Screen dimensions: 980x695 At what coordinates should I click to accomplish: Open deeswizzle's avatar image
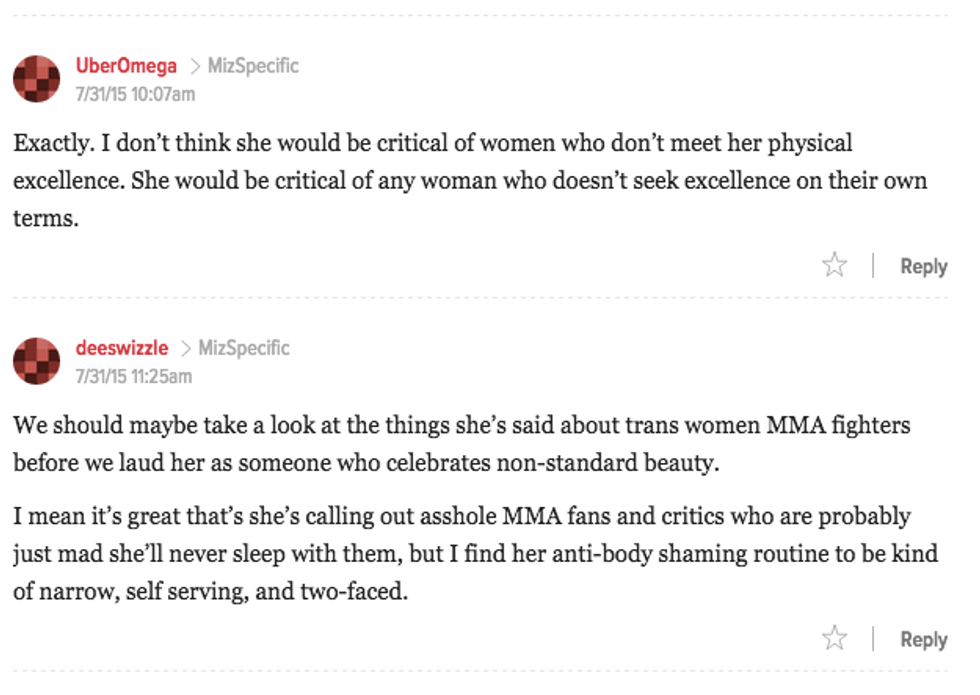[36, 361]
